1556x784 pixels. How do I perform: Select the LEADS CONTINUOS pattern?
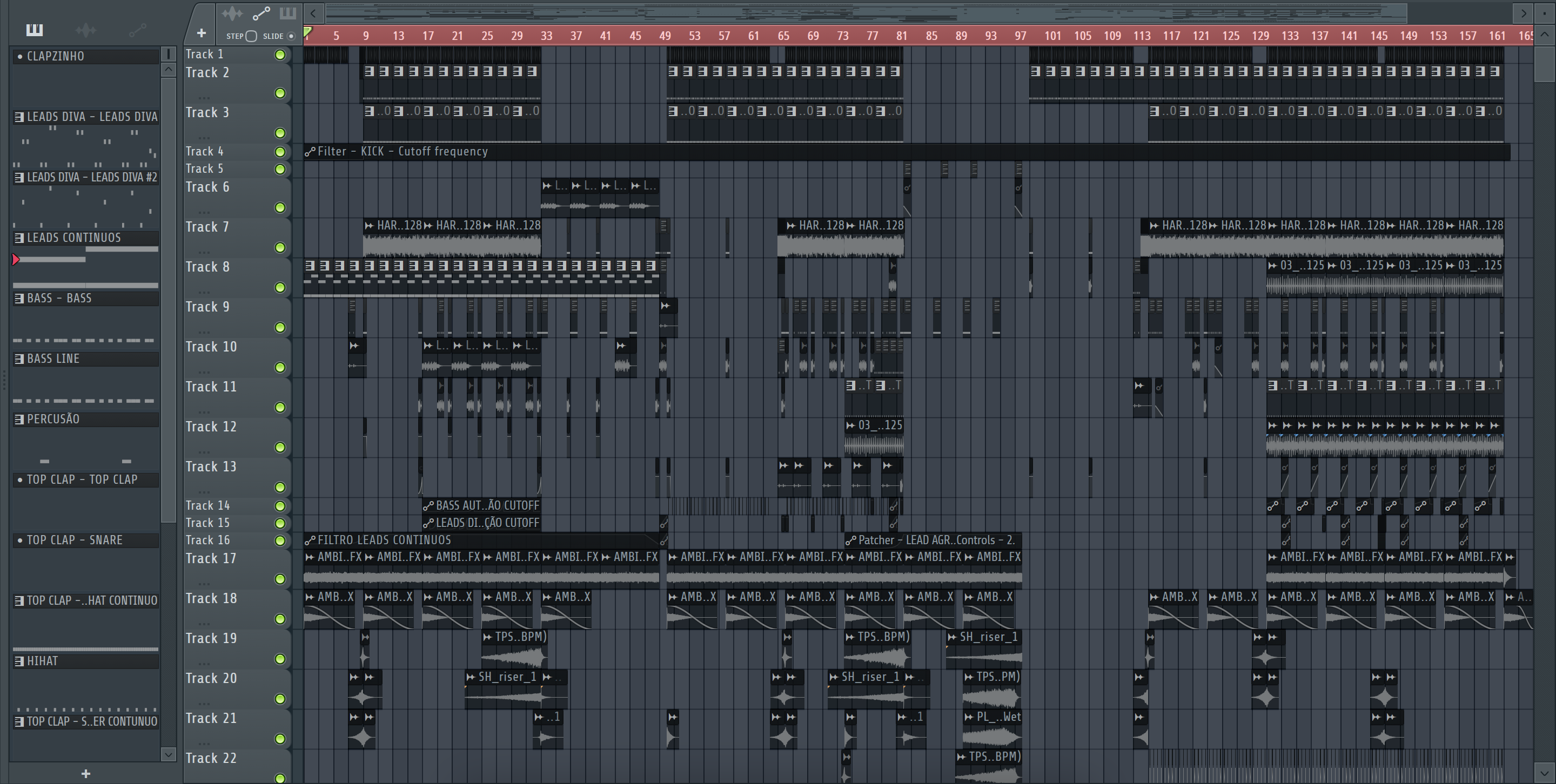tap(86, 237)
